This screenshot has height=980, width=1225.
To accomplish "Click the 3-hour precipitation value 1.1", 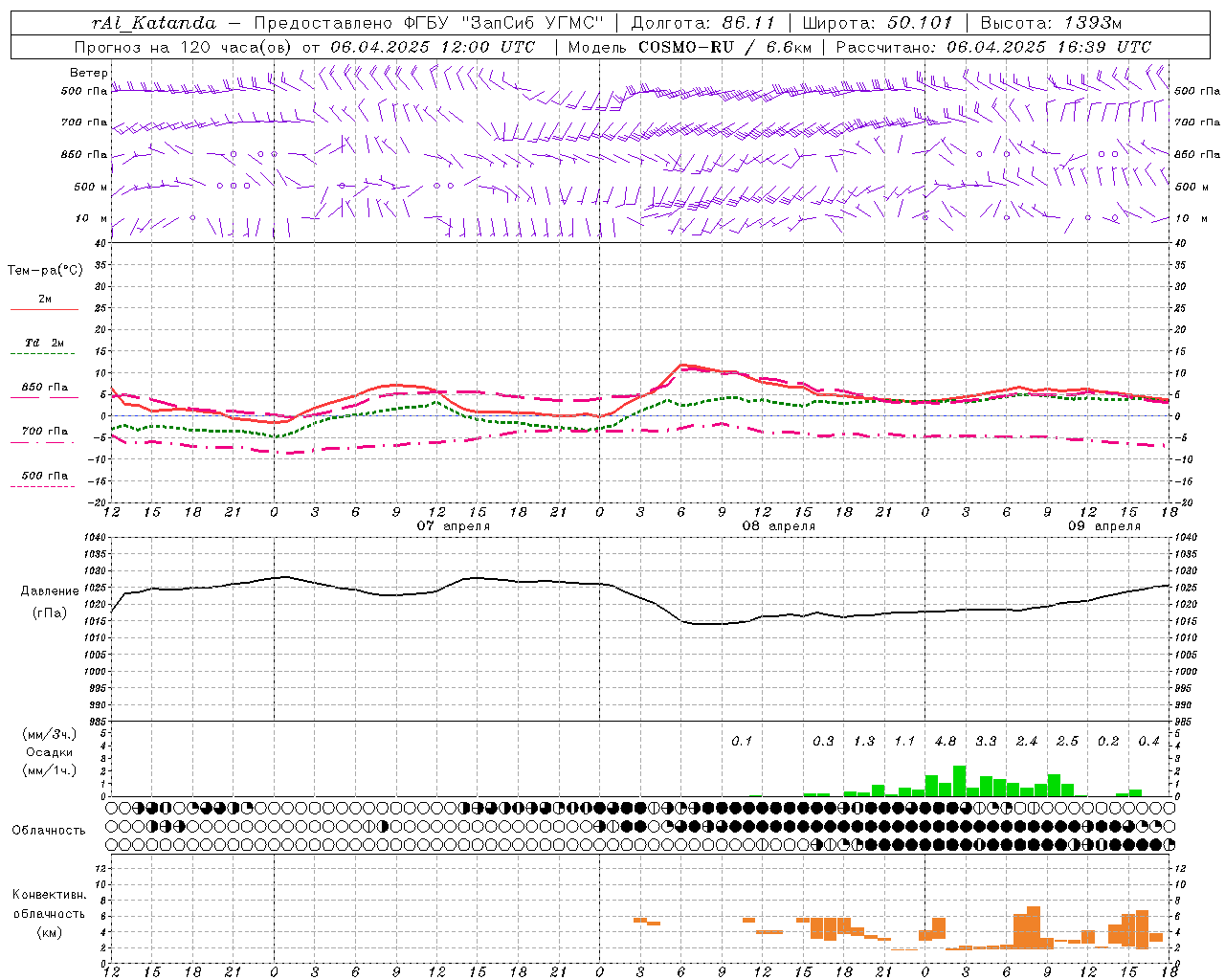I will pos(904,741).
